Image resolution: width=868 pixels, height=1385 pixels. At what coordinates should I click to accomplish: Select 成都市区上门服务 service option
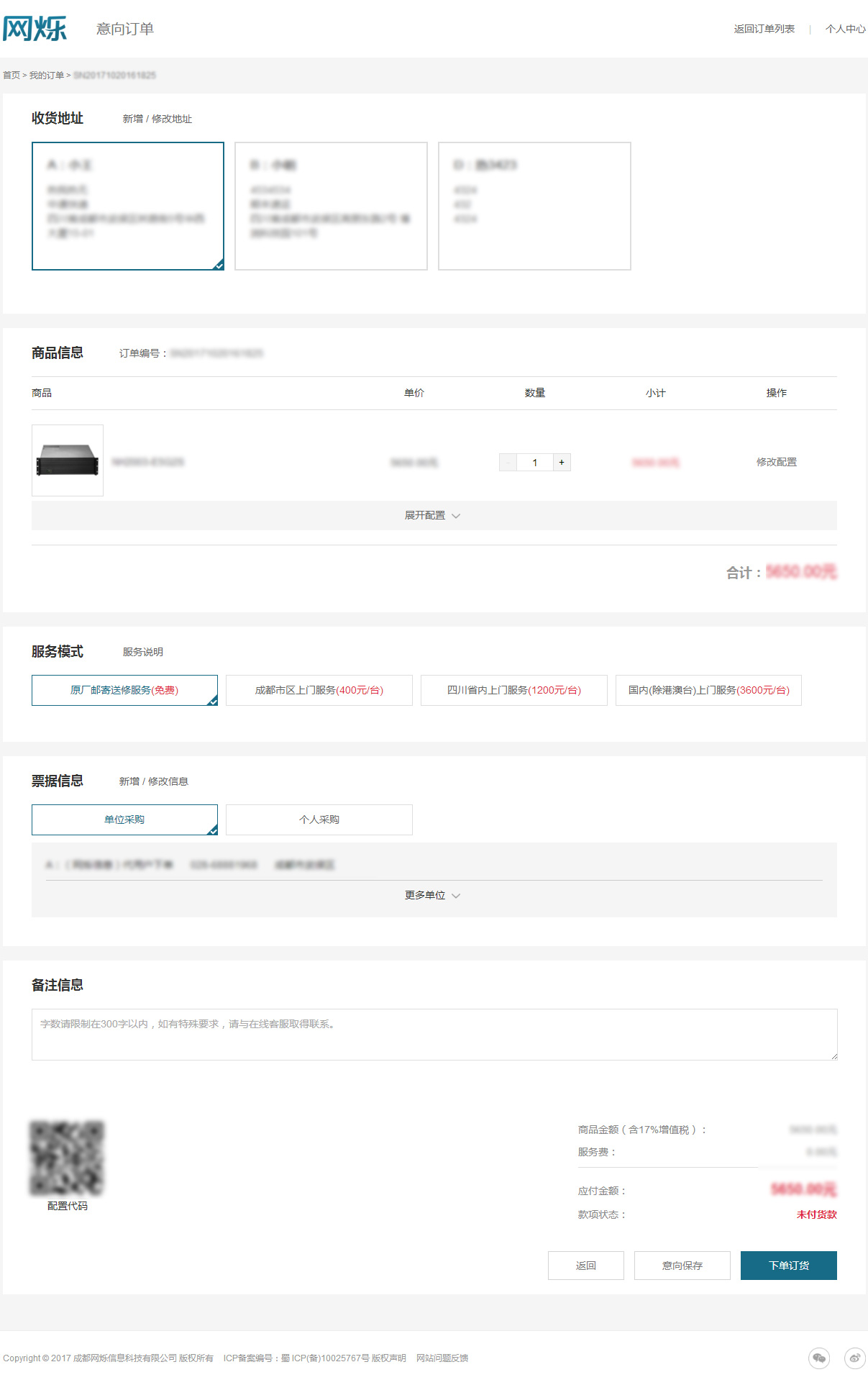coord(319,690)
